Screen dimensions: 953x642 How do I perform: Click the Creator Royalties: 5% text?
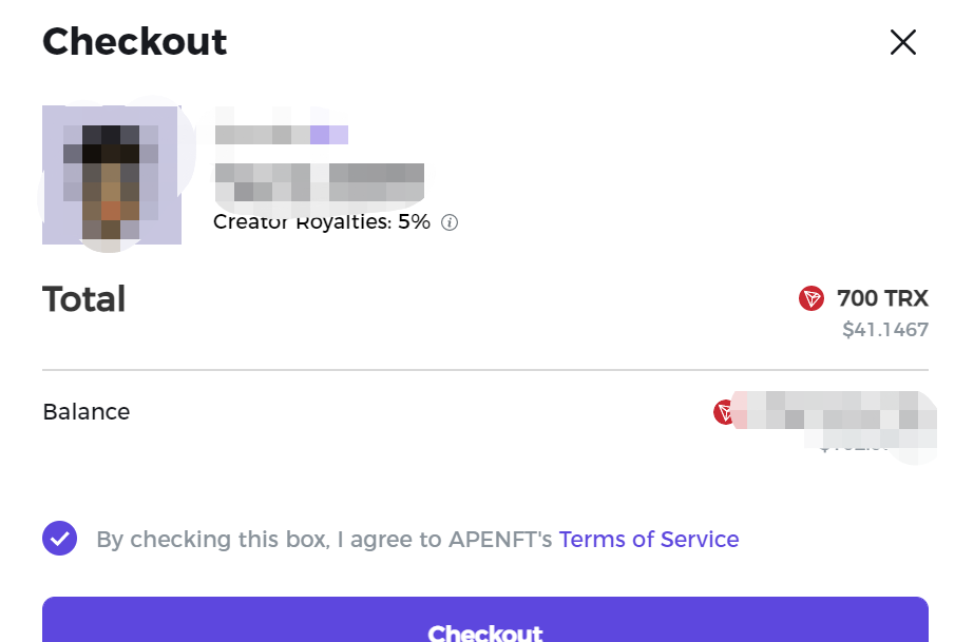click(x=322, y=222)
